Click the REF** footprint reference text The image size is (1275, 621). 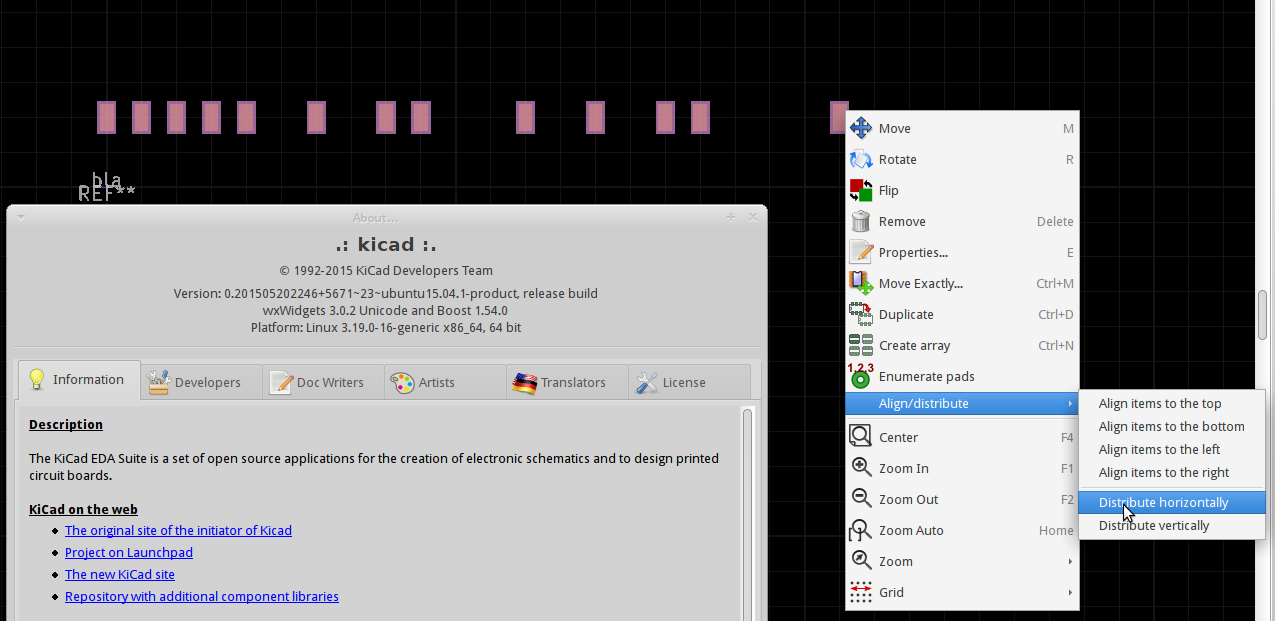click(107, 194)
